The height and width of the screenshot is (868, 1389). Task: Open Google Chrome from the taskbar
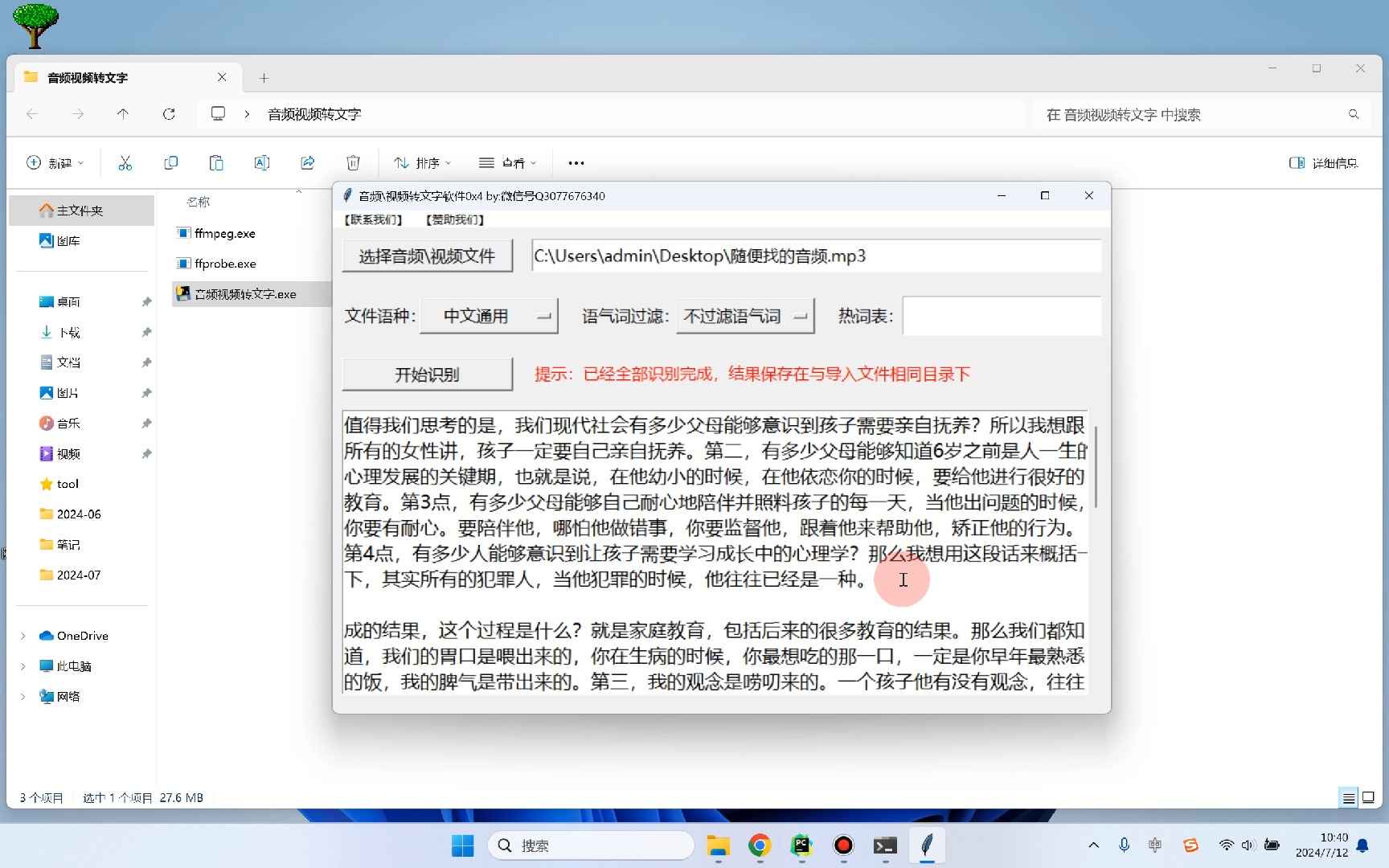(x=760, y=845)
